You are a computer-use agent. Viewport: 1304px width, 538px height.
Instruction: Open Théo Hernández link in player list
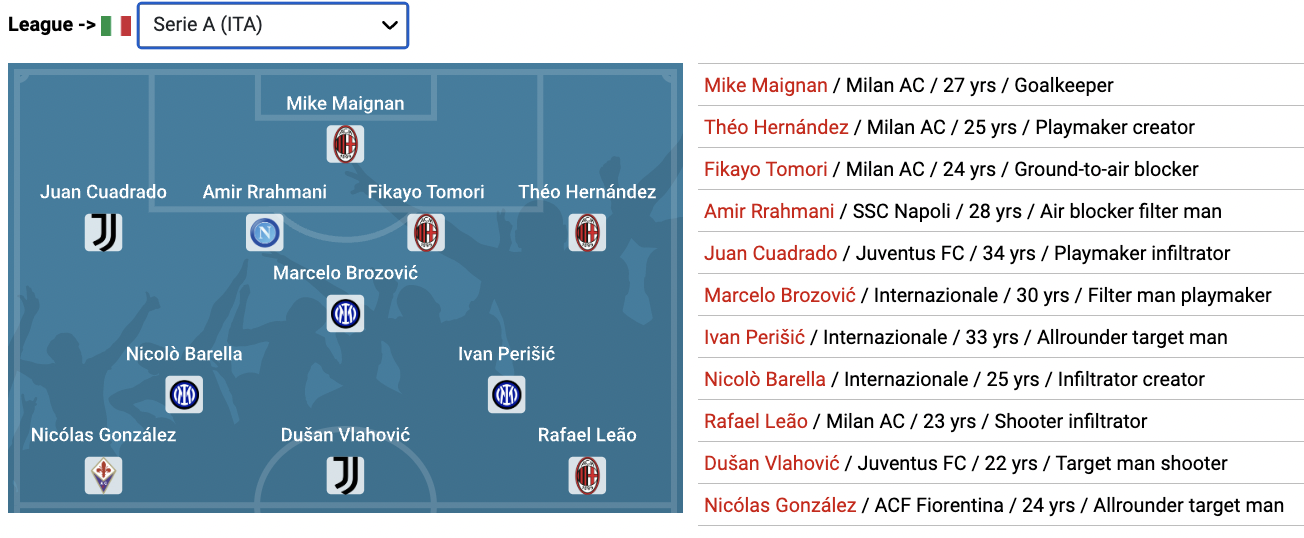point(776,127)
